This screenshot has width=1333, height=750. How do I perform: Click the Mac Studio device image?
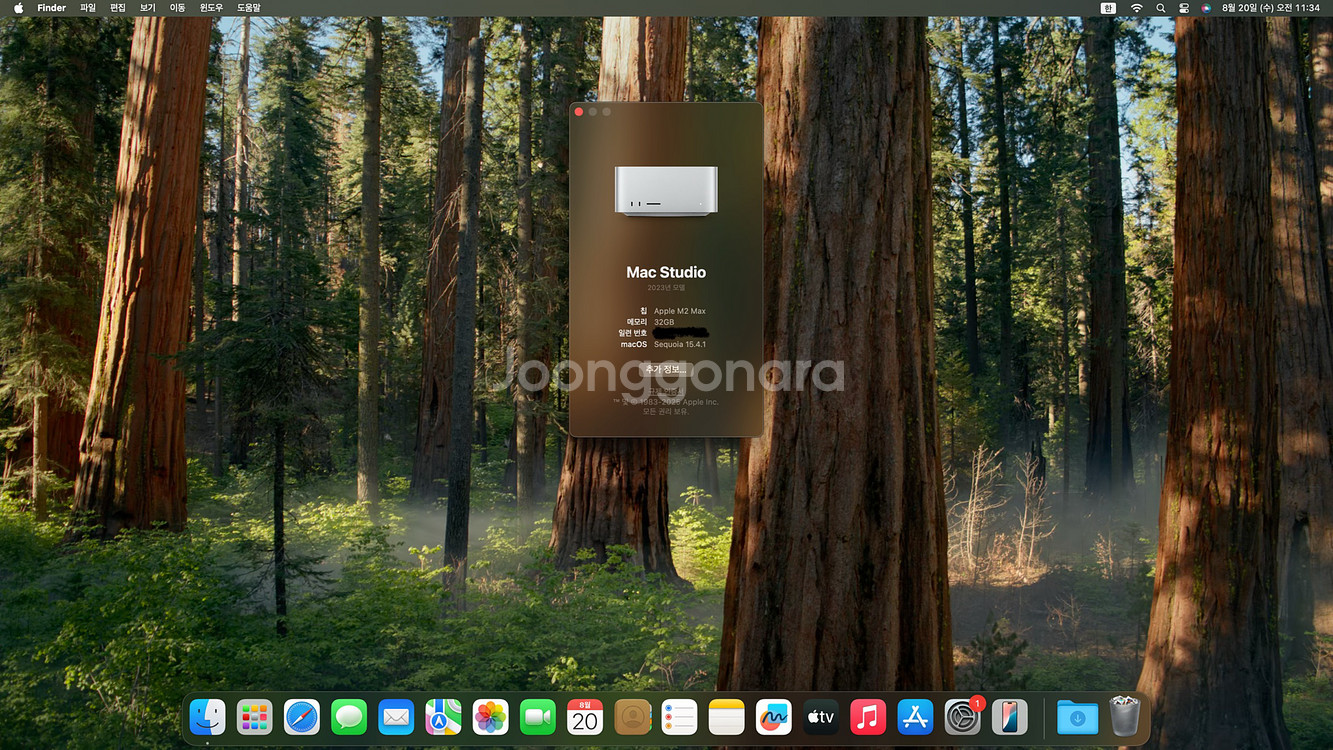pyautogui.click(x=666, y=191)
